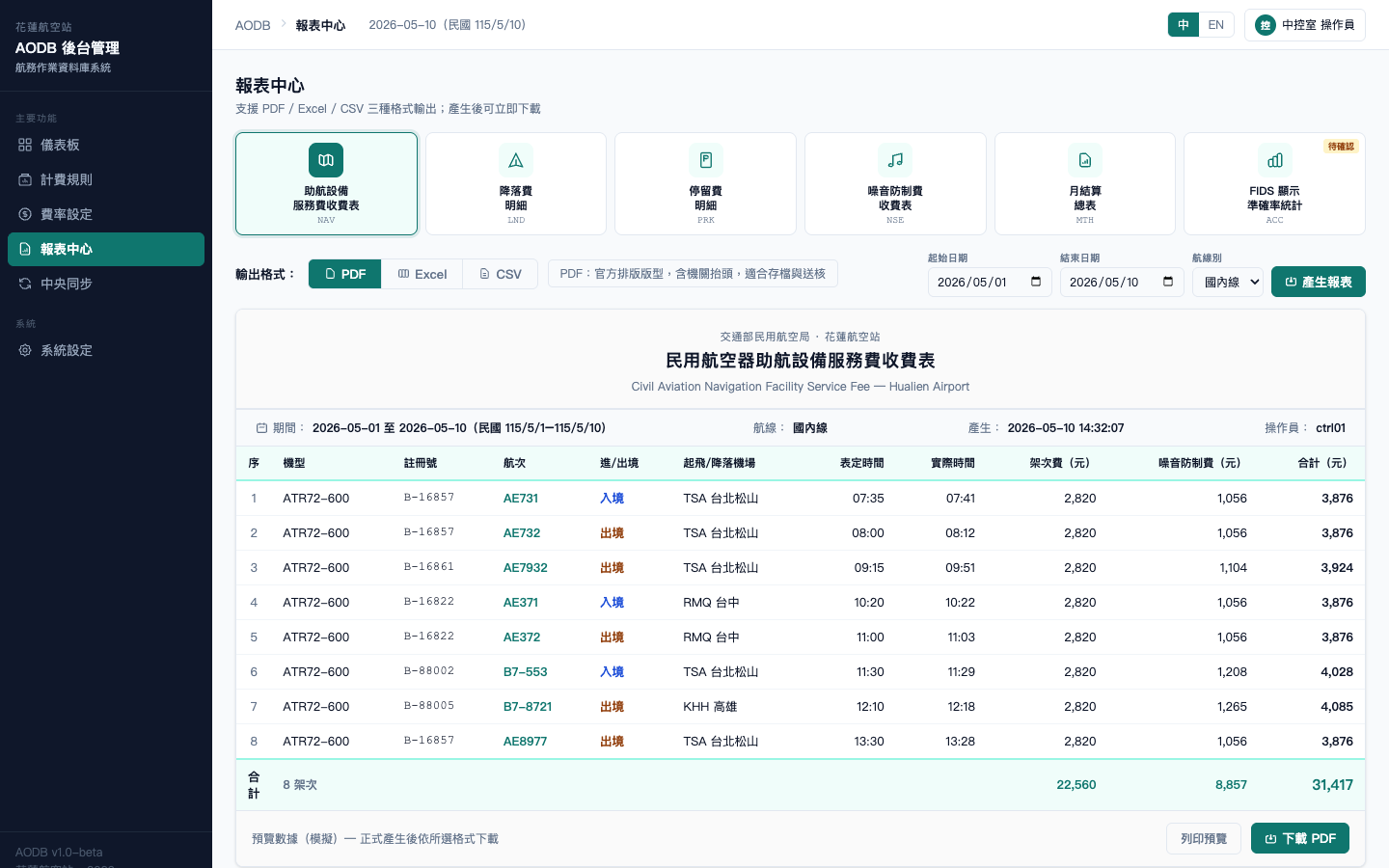Click the 產生報表 button

(1319, 282)
